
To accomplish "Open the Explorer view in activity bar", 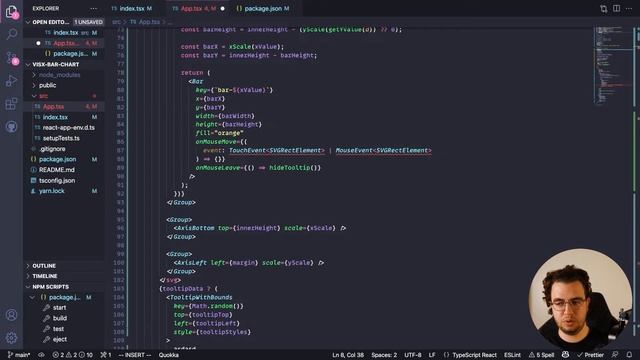I will tap(11, 12).
